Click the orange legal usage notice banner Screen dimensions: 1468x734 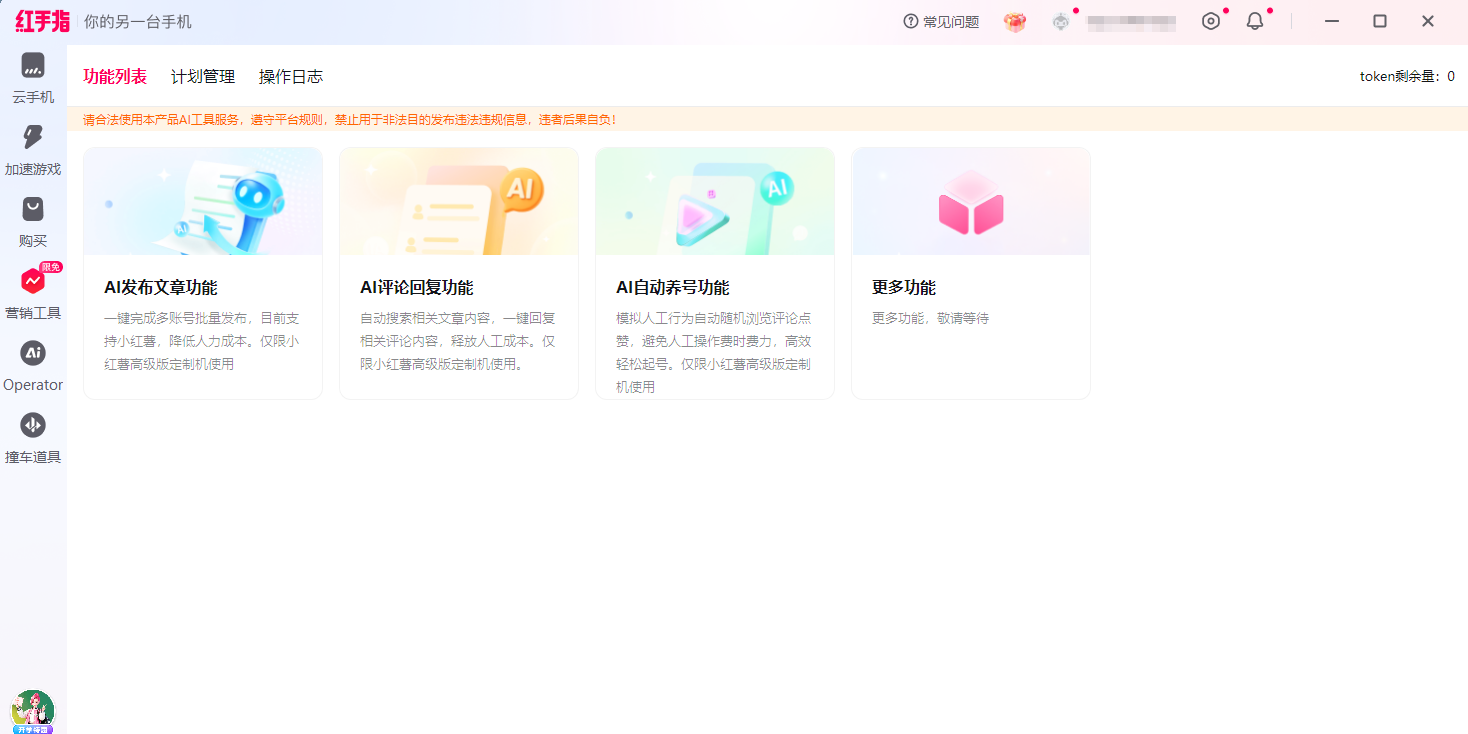(x=767, y=119)
